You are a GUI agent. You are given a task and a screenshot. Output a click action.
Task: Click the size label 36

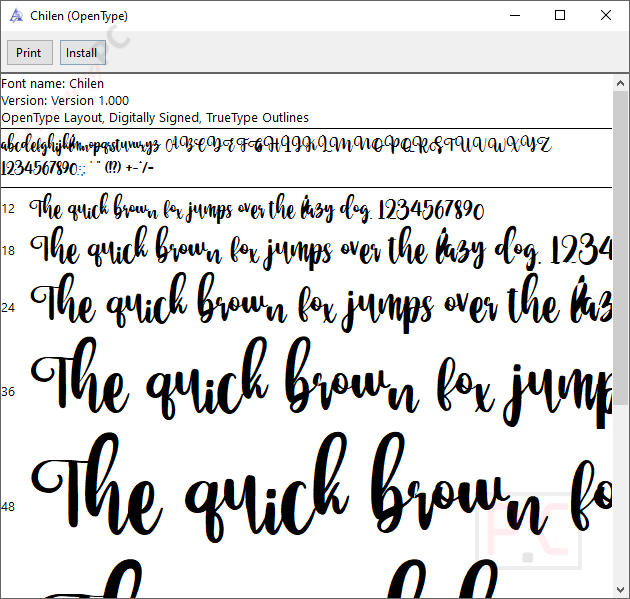point(8,392)
